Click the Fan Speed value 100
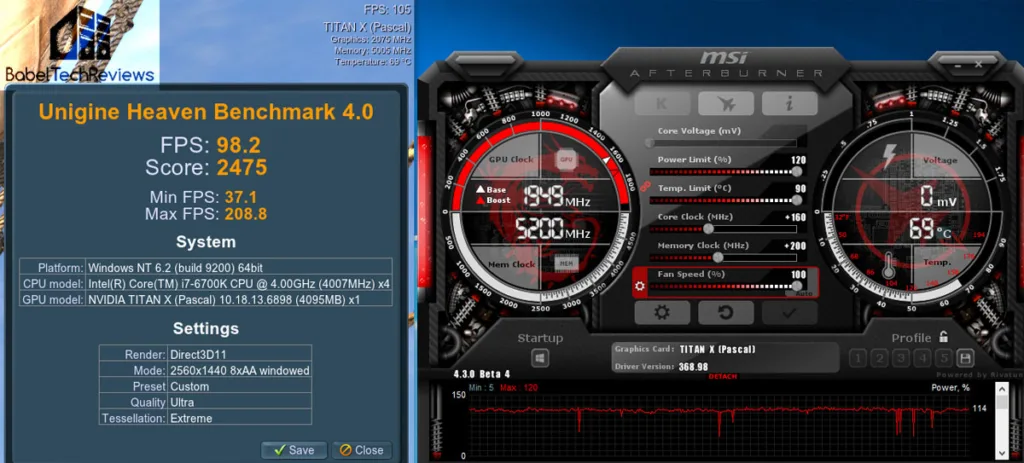The image size is (1024, 463). click(x=798, y=275)
